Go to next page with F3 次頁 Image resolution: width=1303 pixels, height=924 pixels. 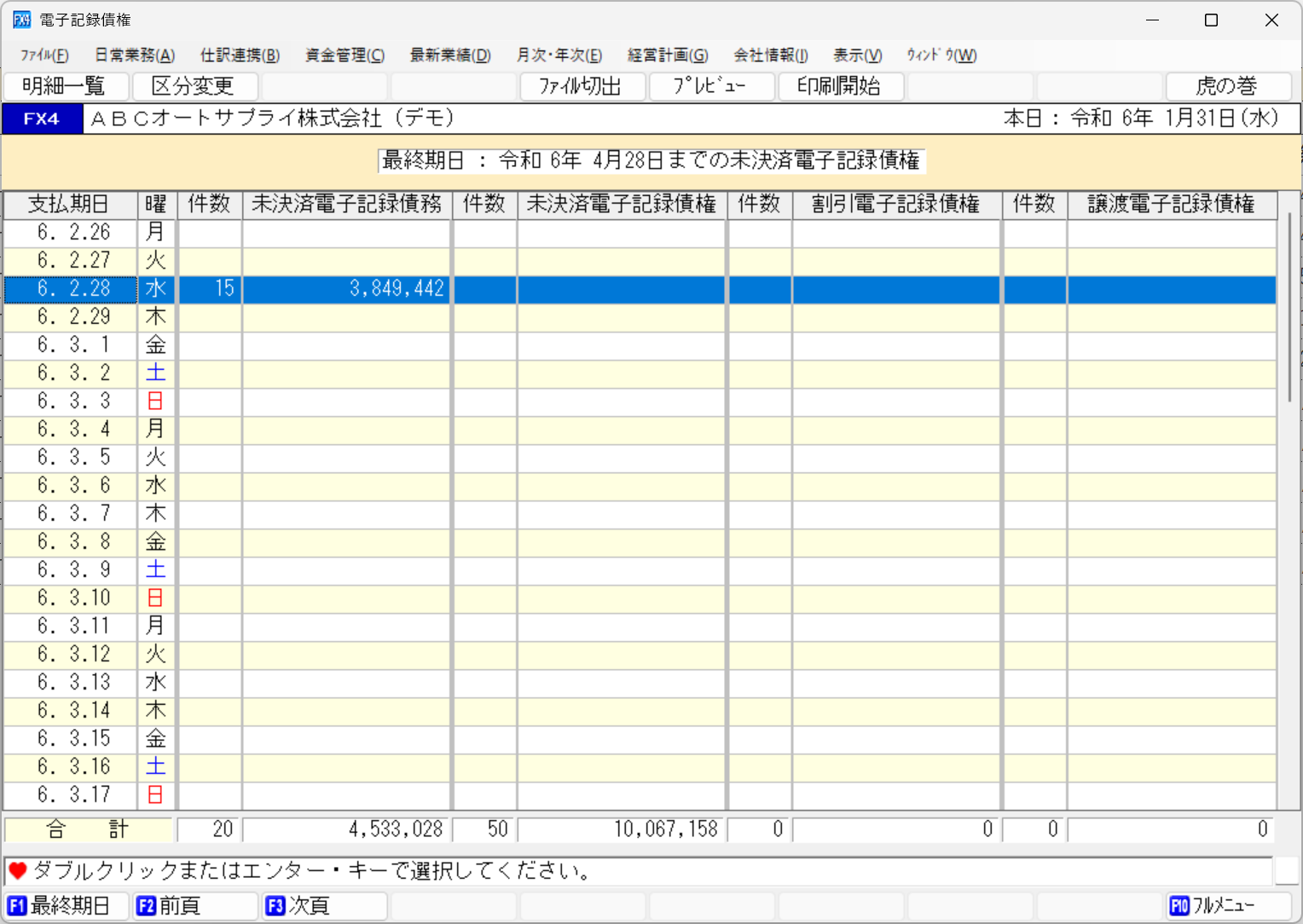323,905
